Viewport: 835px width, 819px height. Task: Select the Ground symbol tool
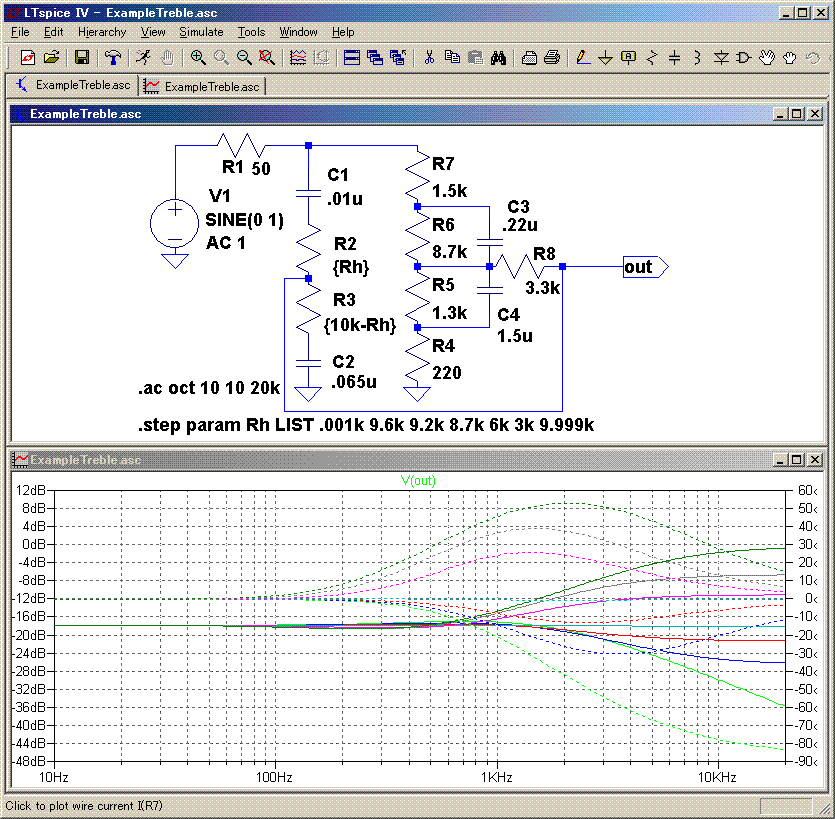click(605, 57)
